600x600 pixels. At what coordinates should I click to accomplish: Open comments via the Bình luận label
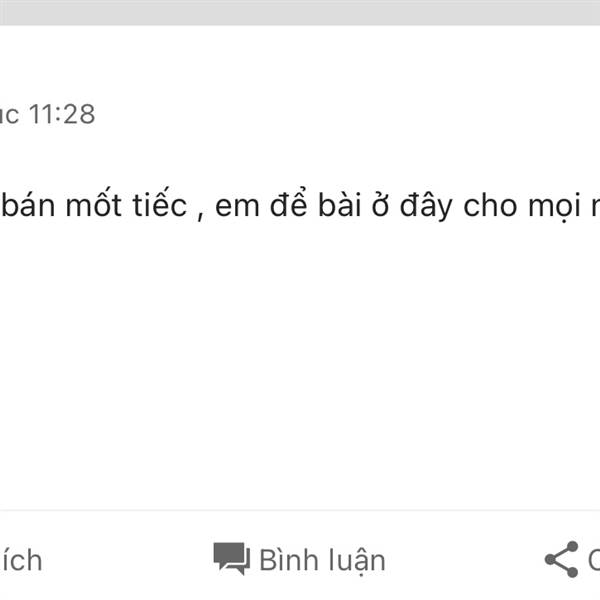322,561
